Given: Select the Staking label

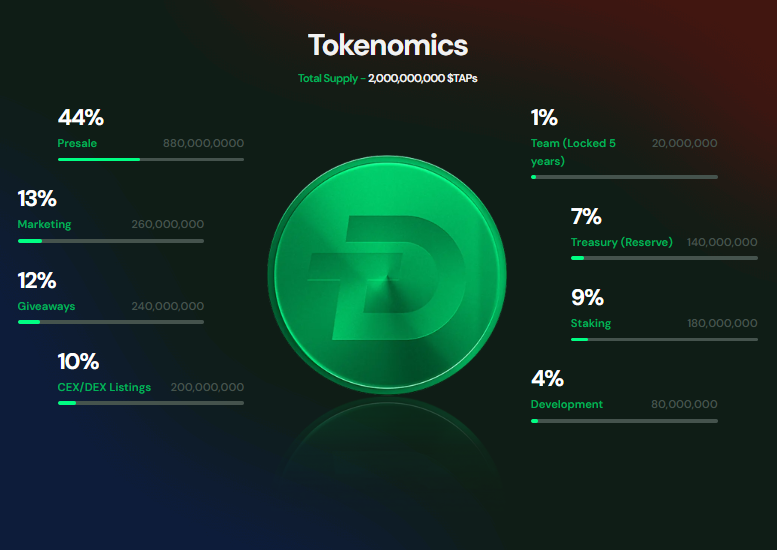Looking at the screenshot, I should 591,324.
